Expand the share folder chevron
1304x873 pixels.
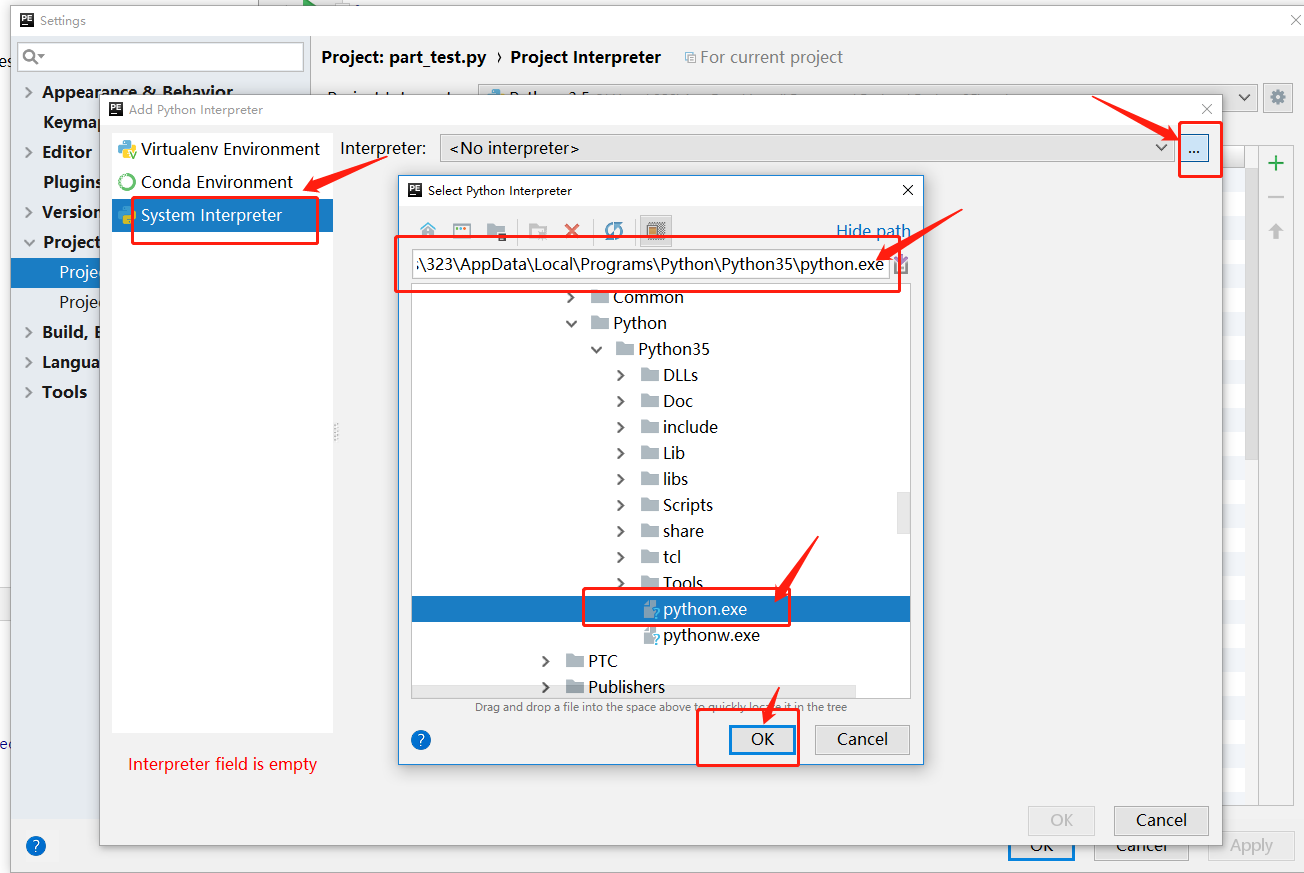[x=621, y=531]
